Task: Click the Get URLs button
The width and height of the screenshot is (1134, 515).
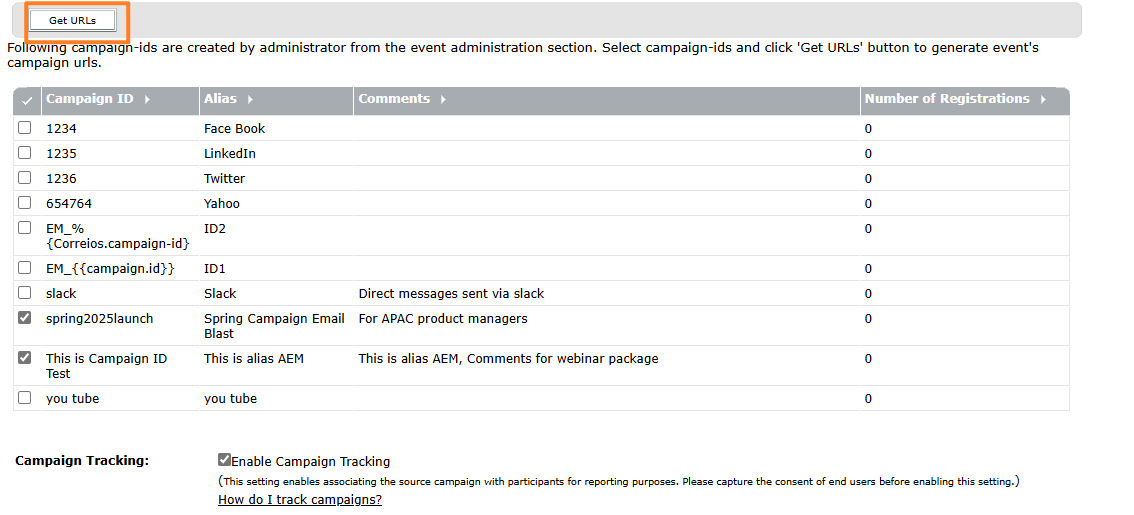Action: 72,20
